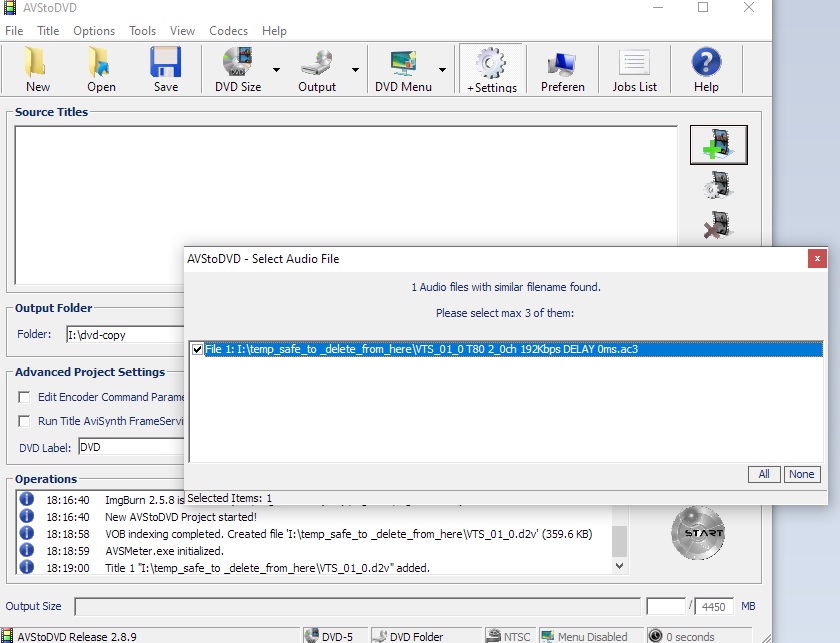Viewport: 840px width, 643px height.
Task: Edit title settings with the film gear icon
Action: (718, 185)
